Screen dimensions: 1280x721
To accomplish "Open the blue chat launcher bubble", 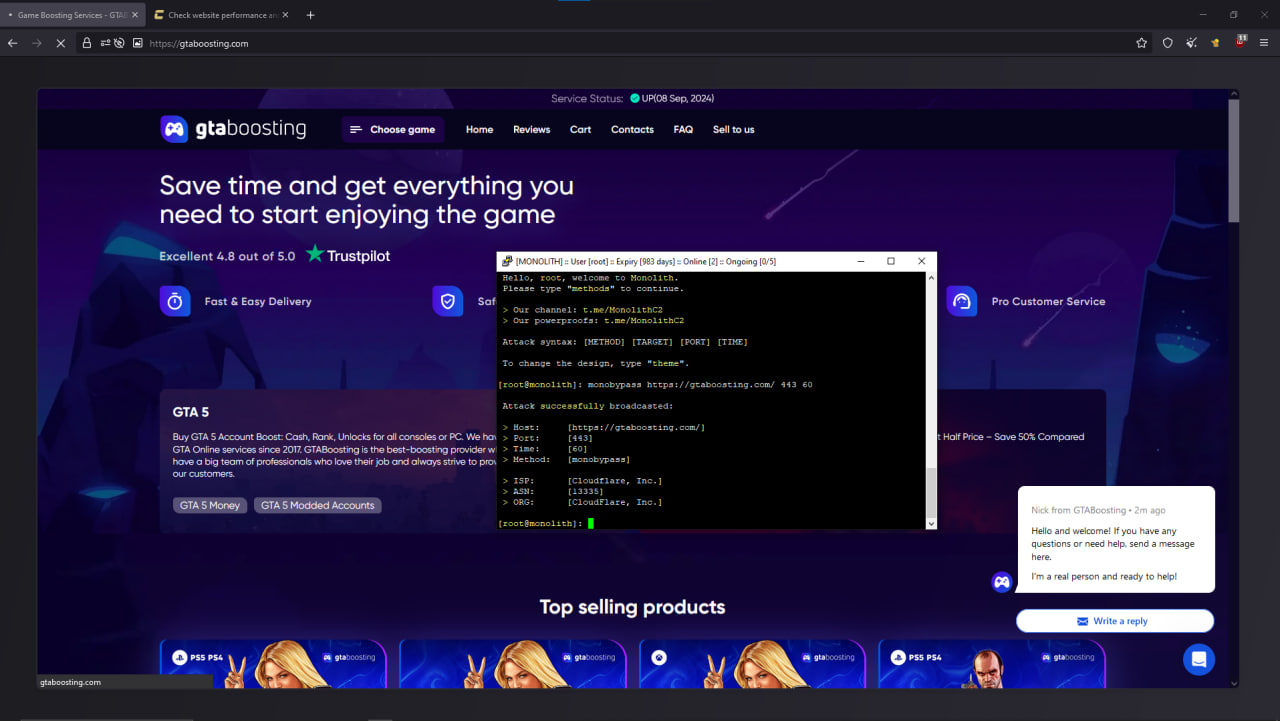I will [1199, 659].
